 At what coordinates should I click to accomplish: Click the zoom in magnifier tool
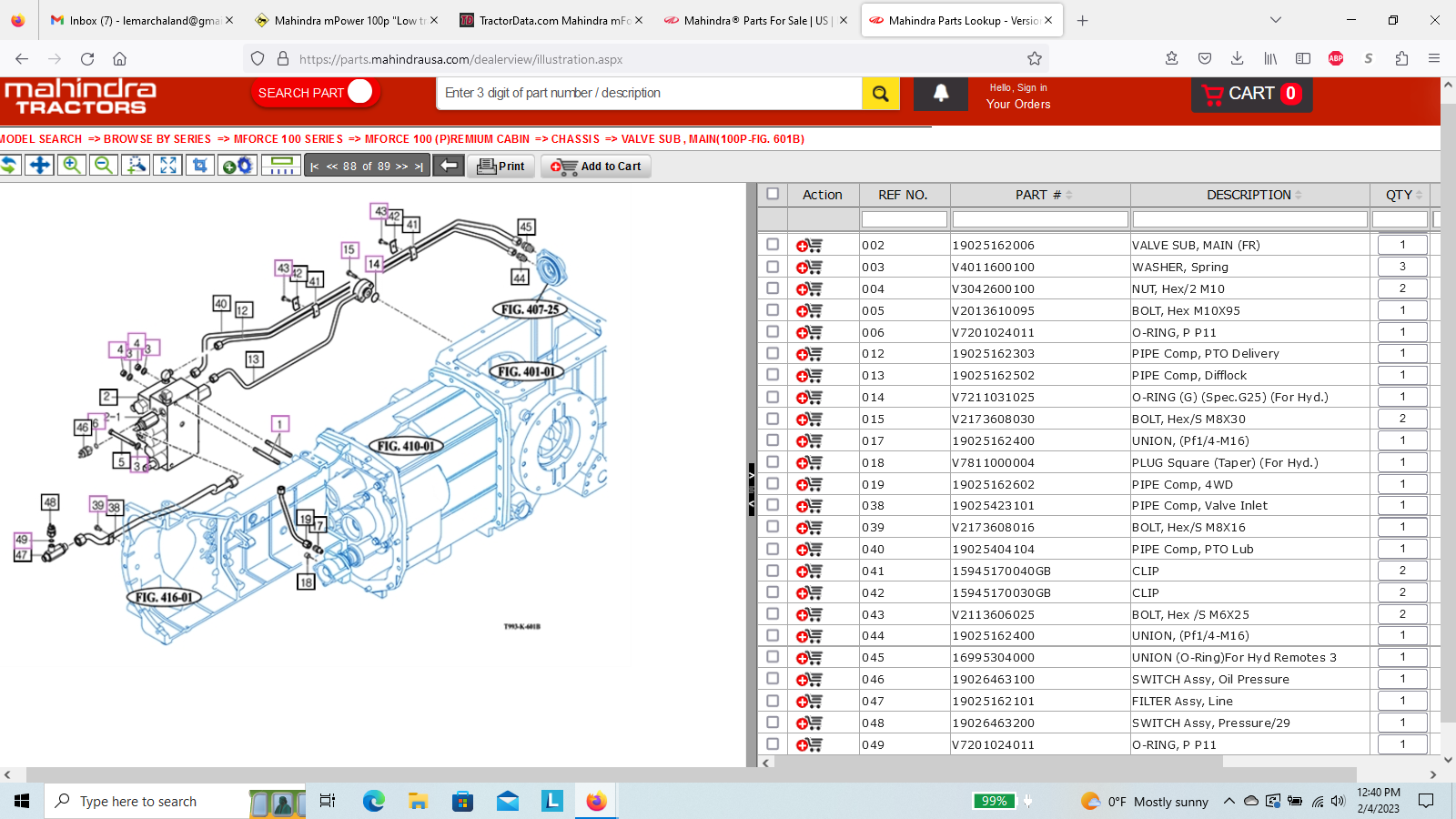tap(72, 165)
